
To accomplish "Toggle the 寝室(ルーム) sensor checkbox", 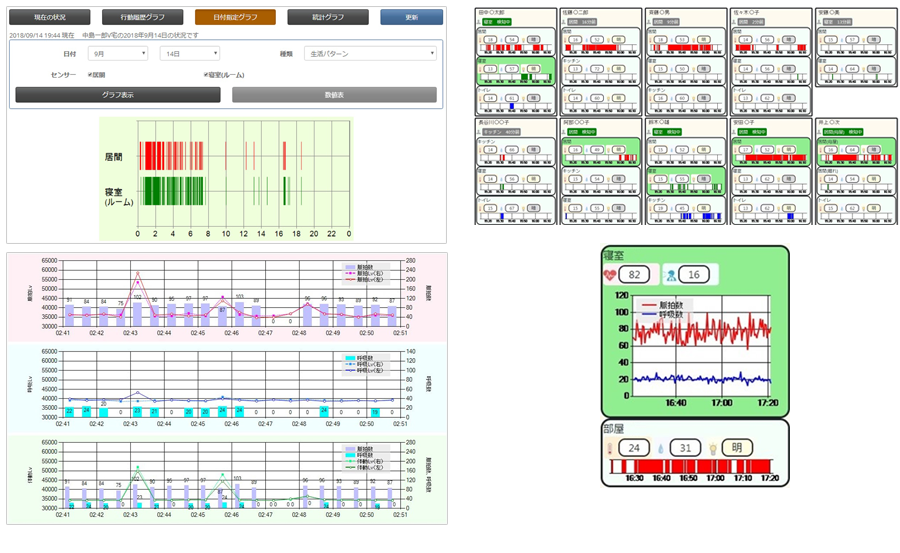I will [x=205, y=75].
